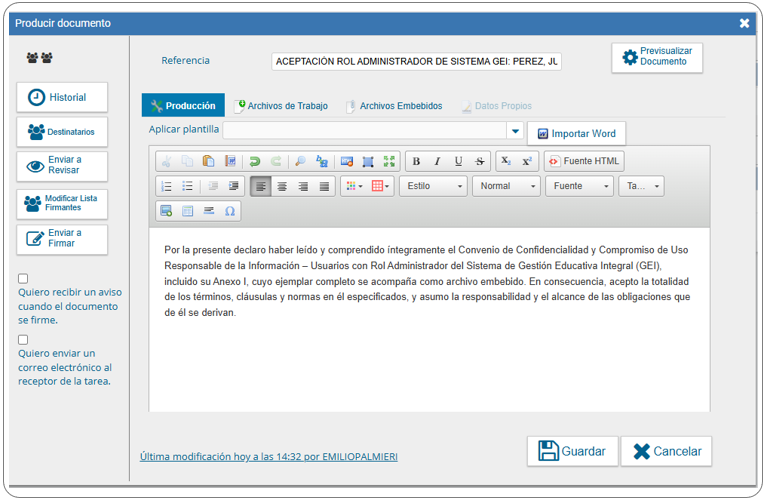The height and width of the screenshot is (501, 765).
Task: Maximize the editor with green arrows icon
Action: click(x=389, y=161)
